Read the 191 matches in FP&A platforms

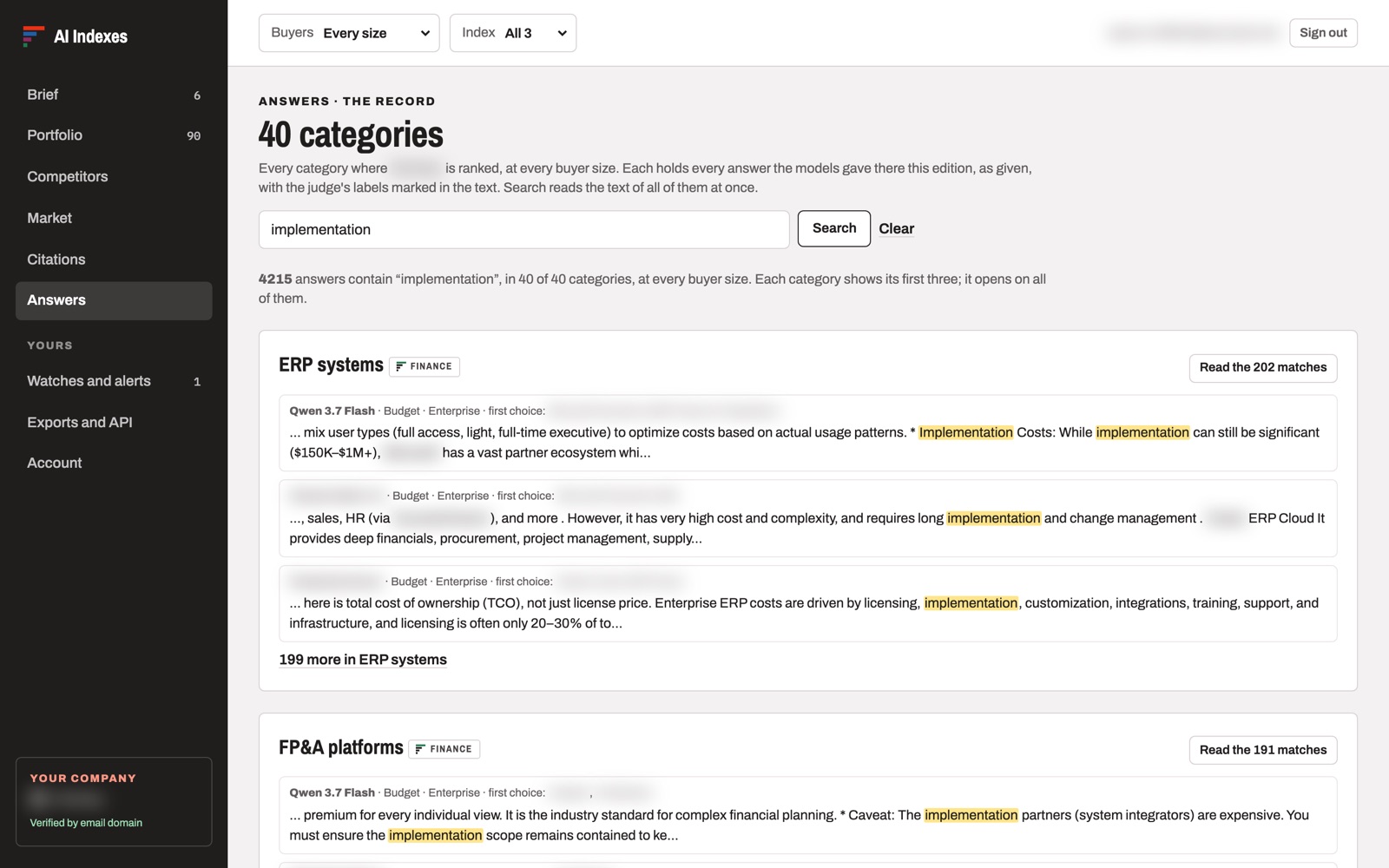tap(1263, 750)
